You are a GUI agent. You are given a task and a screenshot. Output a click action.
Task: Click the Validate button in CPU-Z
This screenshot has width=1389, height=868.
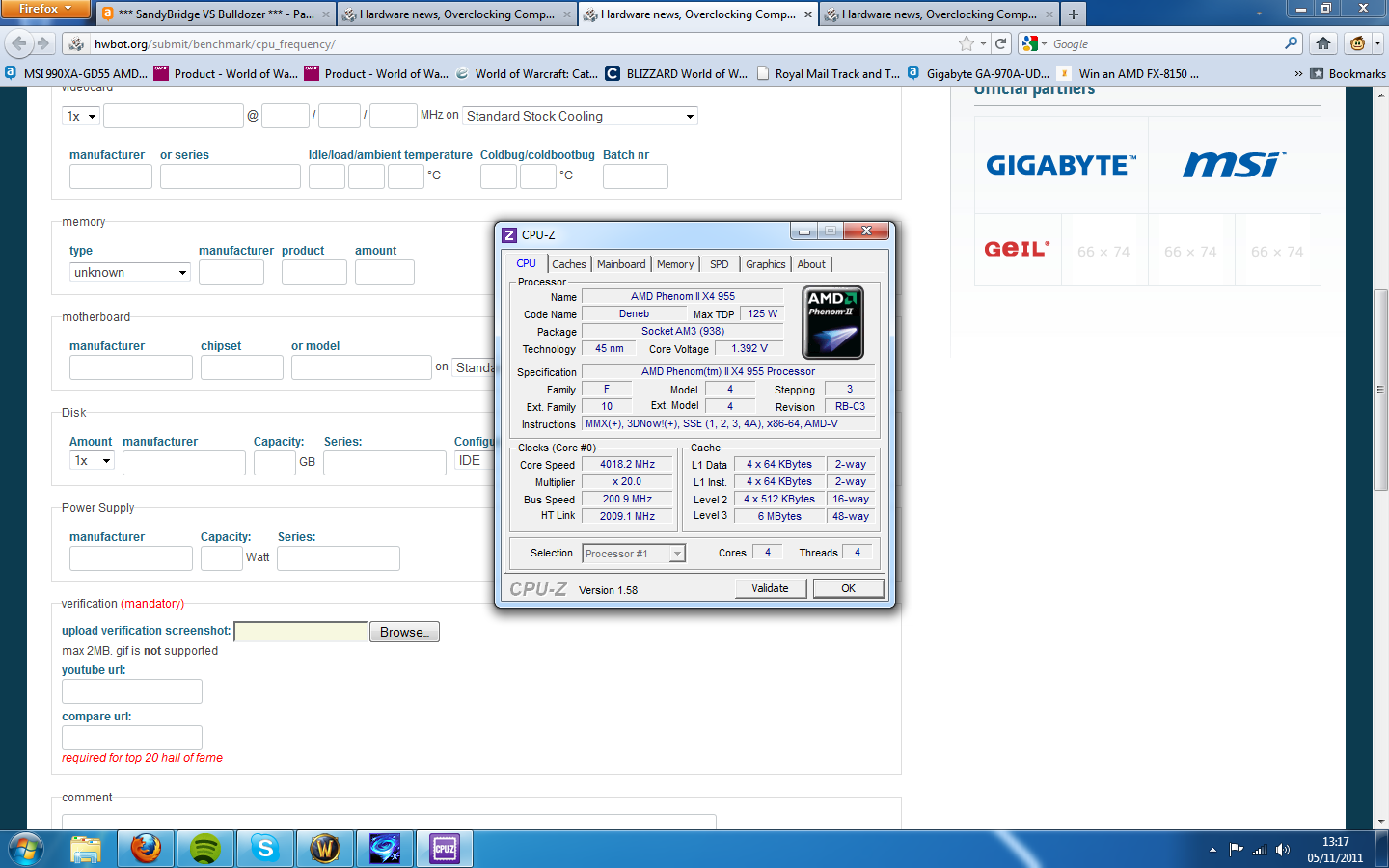point(770,588)
